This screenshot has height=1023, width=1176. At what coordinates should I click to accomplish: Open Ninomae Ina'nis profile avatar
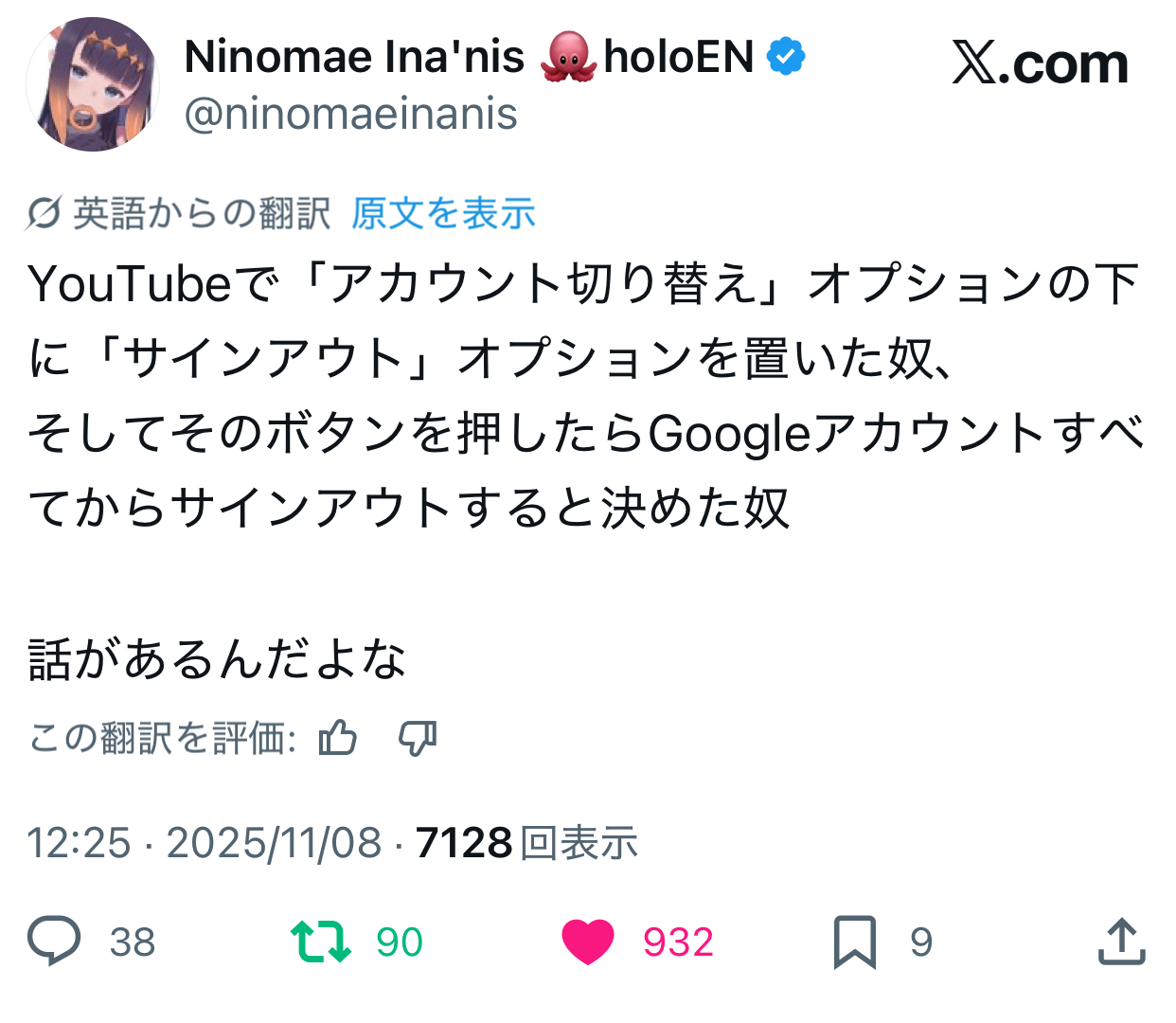tap(92, 84)
